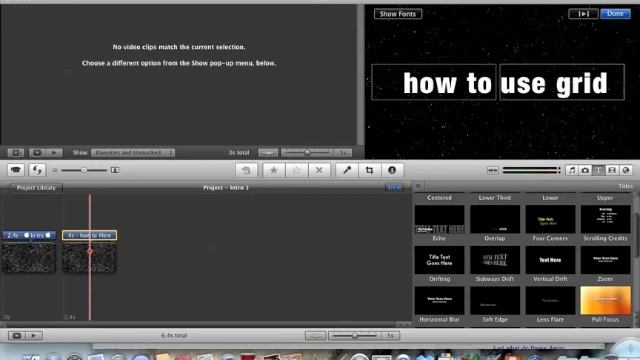Click the red playhead in the project

point(90,252)
